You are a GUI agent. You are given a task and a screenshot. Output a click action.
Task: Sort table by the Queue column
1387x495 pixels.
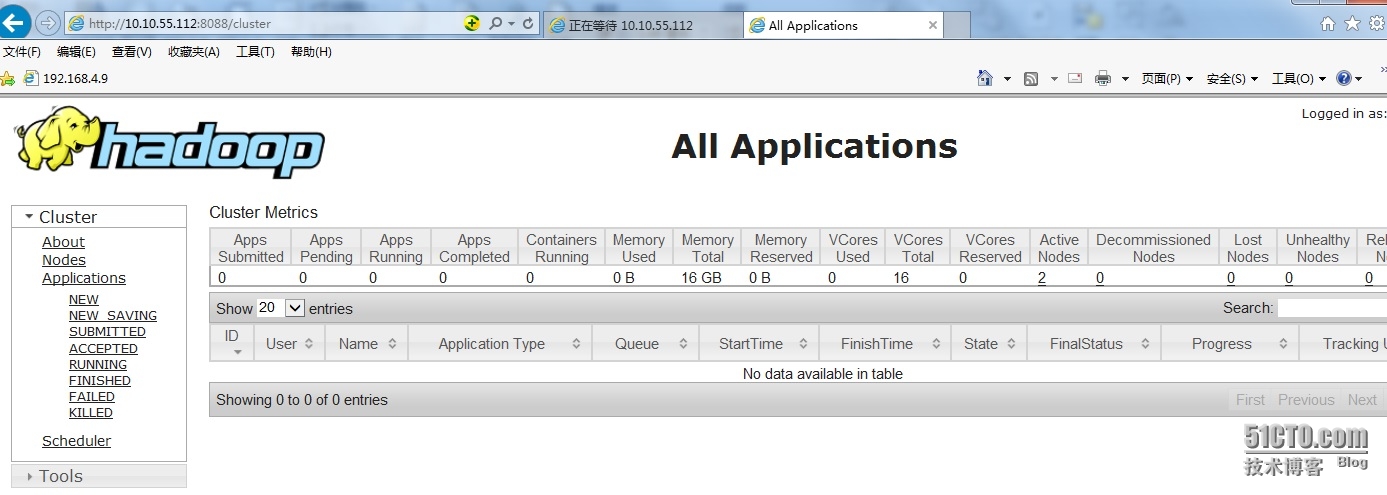(x=646, y=343)
